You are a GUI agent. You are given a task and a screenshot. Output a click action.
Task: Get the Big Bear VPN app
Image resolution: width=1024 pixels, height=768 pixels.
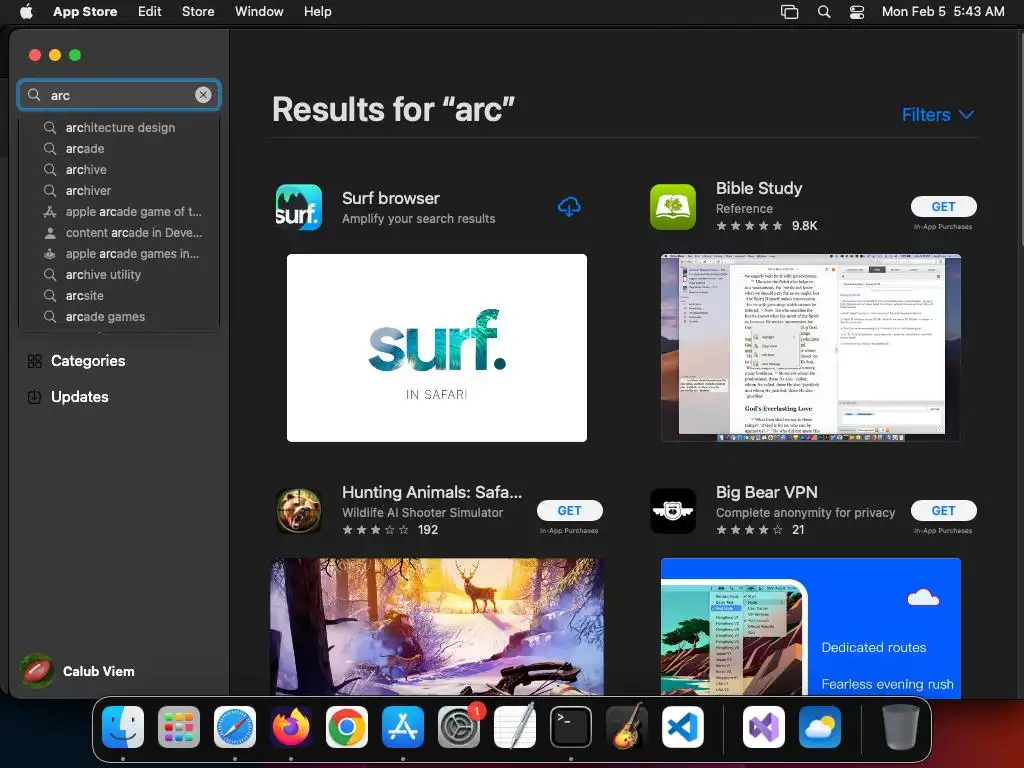[944, 511]
